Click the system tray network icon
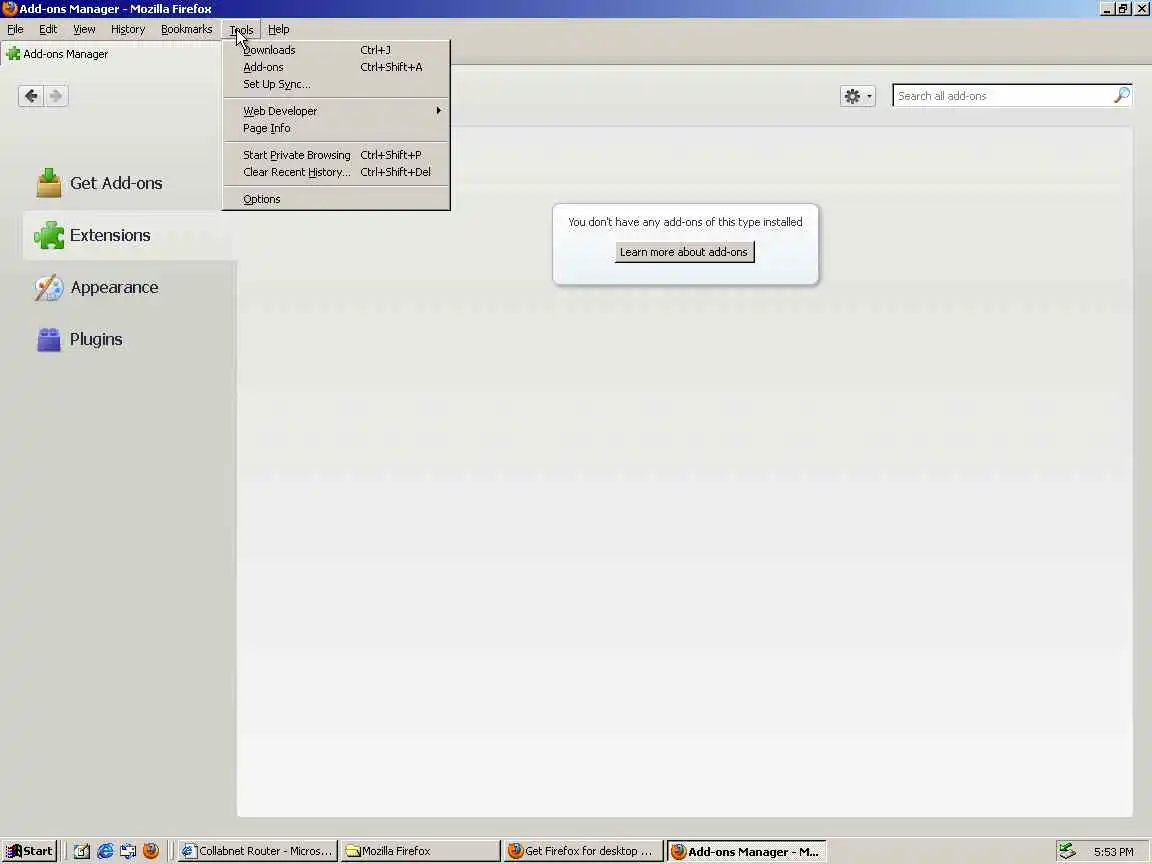This screenshot has width=1152, height=864. 1067,851
